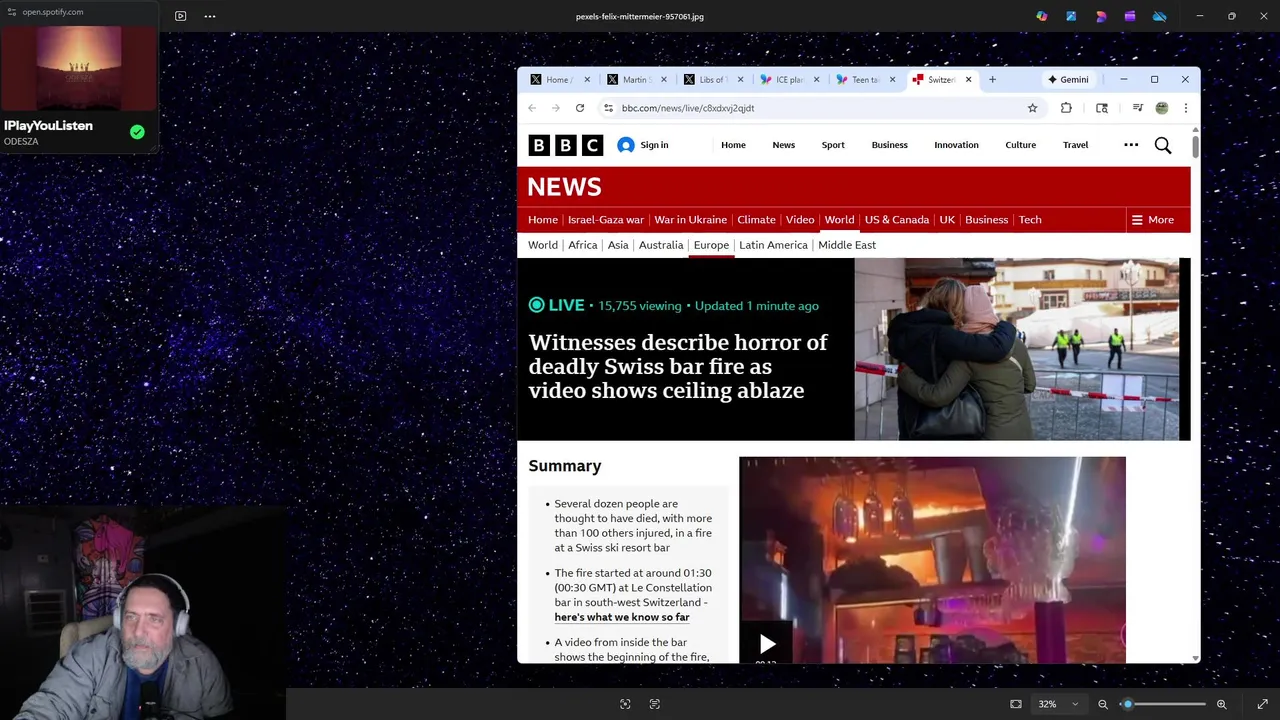Open the three-dots menu in Photos title bar
The image size is (1280, 720).
(x=210, y=16)
